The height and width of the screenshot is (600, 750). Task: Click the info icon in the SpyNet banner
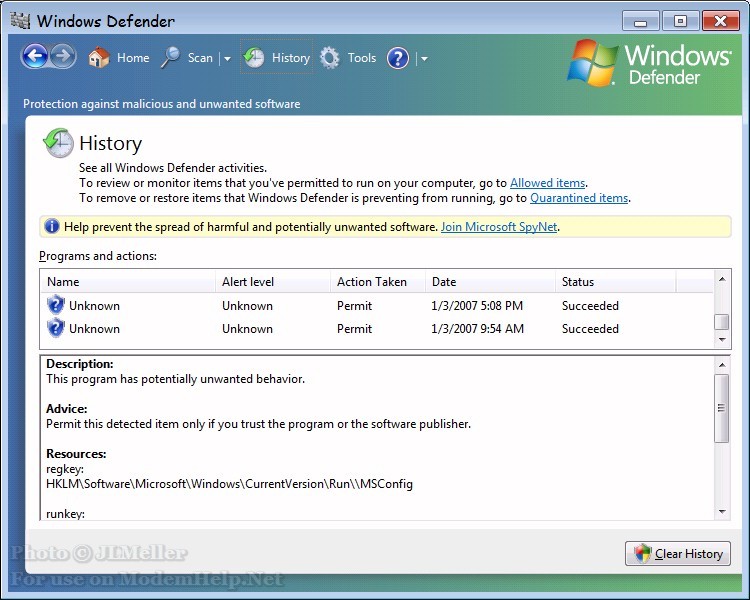(x=52, y=226)
